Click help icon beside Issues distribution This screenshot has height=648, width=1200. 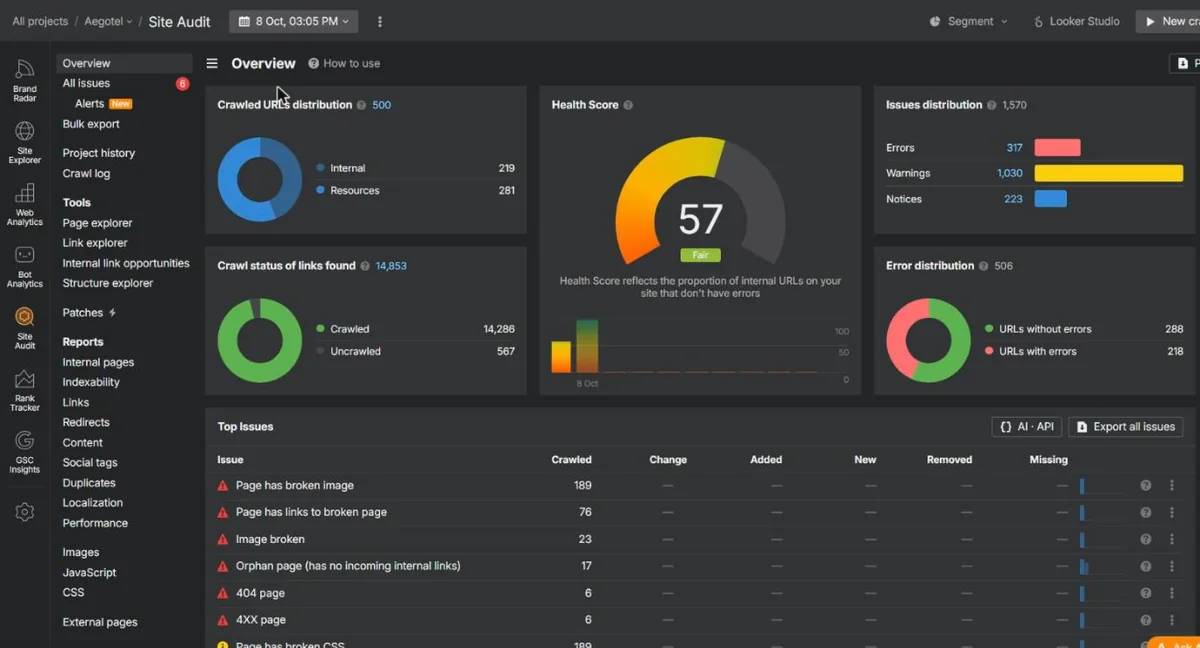click(992, 105)
